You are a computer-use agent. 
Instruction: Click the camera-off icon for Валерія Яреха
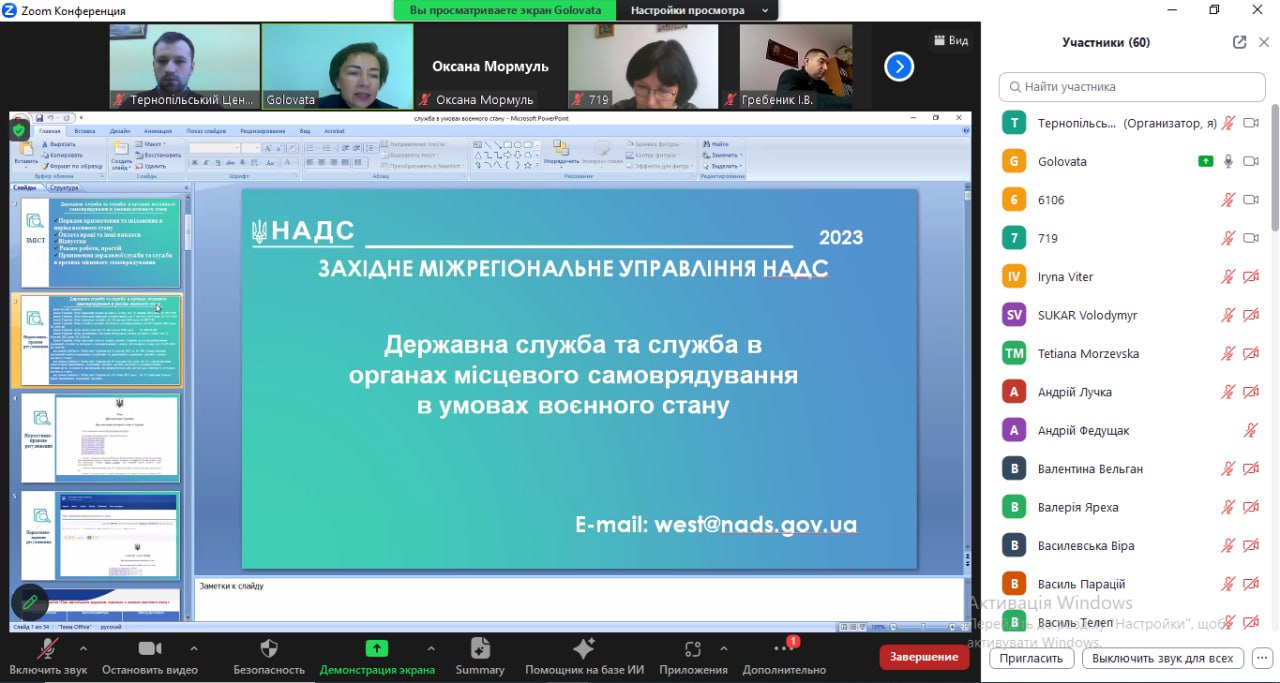pos(1250,507)
